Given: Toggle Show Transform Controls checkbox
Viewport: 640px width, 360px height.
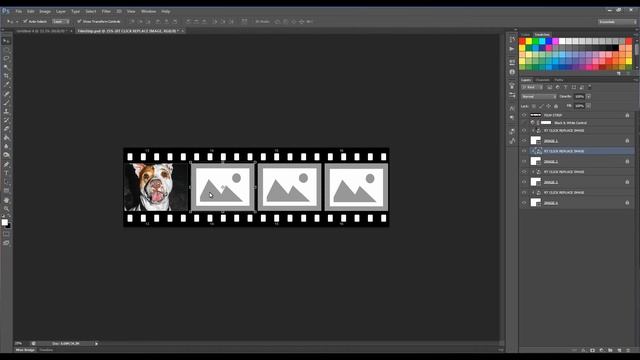Looking at the screenshot, I should (79, 21).
